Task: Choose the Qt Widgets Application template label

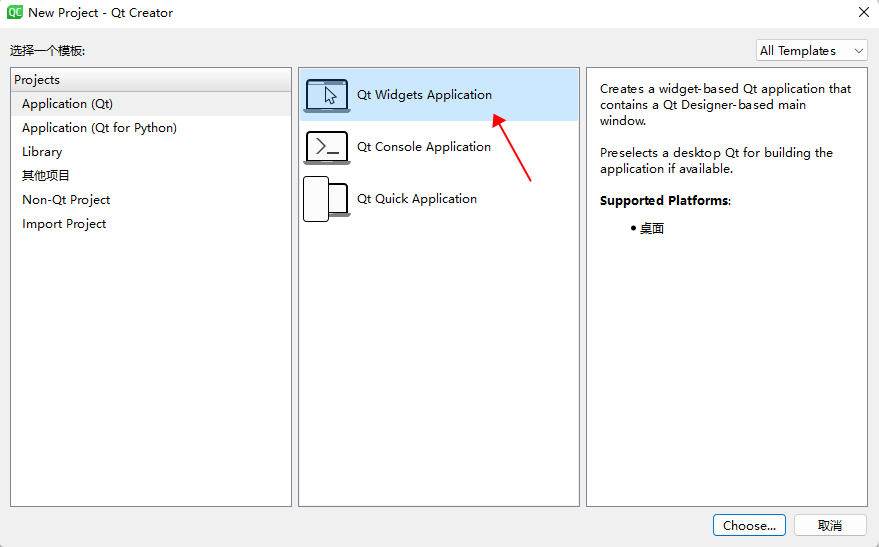Action: click(x=424, y=95)
